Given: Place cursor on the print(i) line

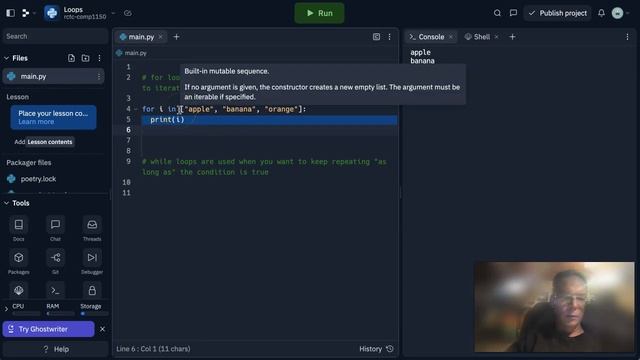Looking at the screenshot, I should click(269, 120).
